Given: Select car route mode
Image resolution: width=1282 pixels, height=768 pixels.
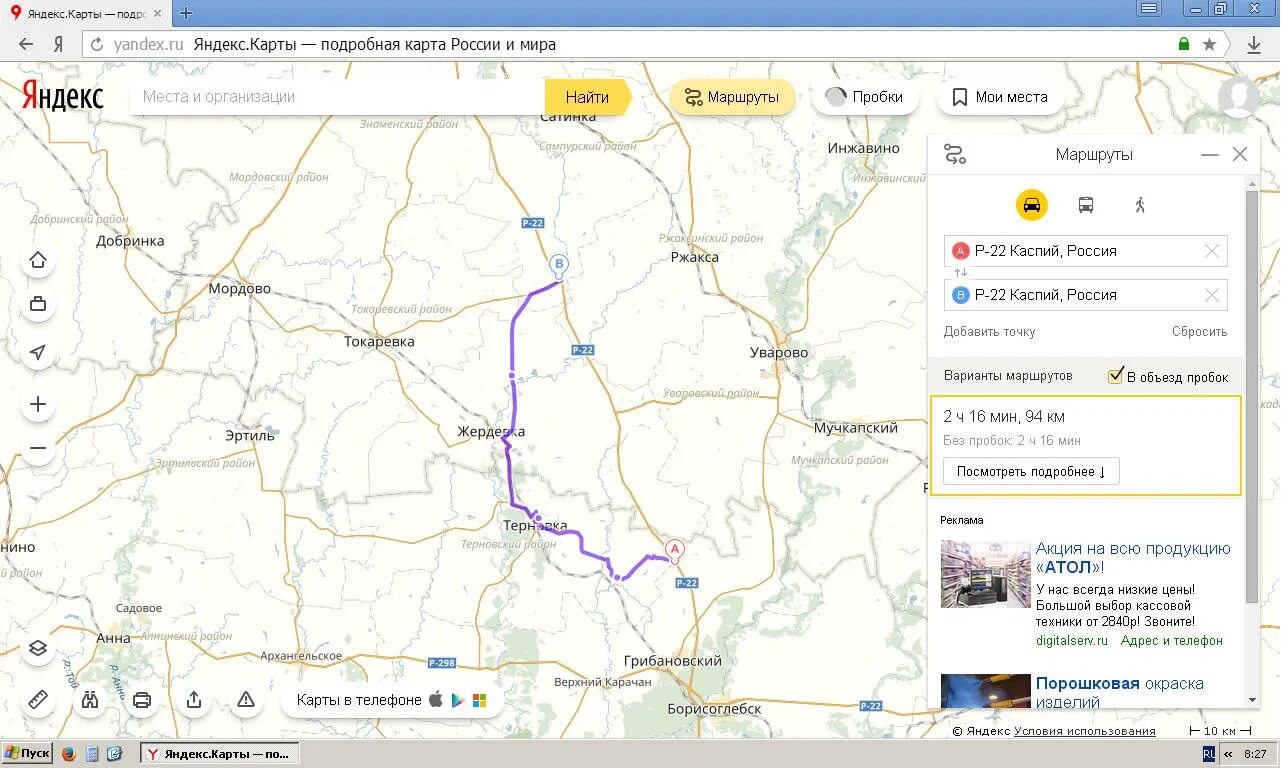Looking at the screenshot, I should [1032, 205].
